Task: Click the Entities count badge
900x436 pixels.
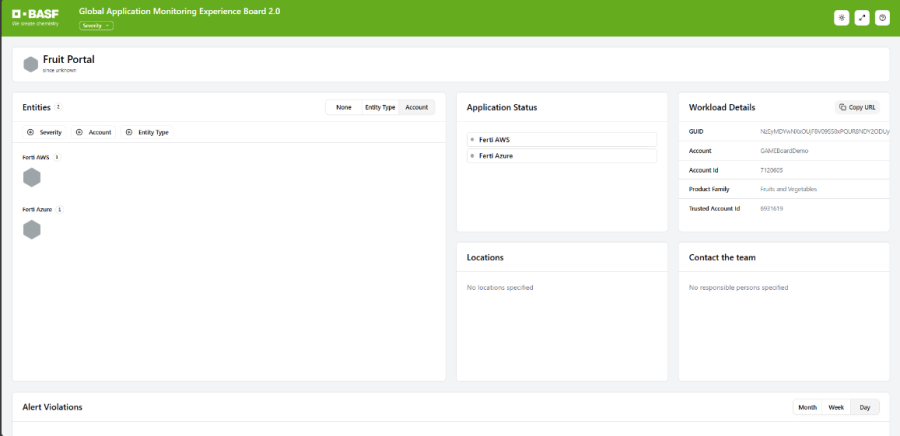Action: tap(58, 107)
